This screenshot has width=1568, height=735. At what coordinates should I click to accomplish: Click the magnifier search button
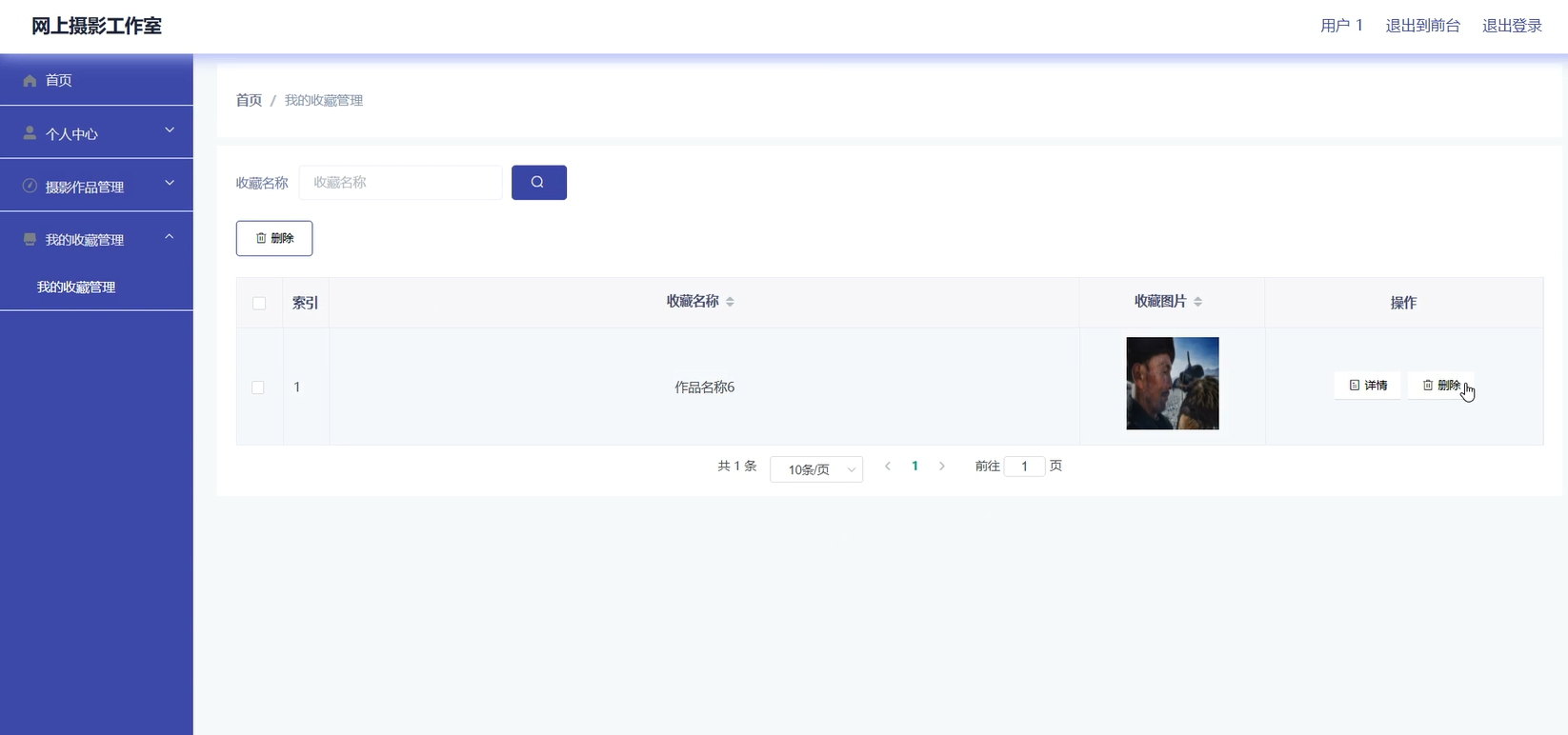click(538, 183)
